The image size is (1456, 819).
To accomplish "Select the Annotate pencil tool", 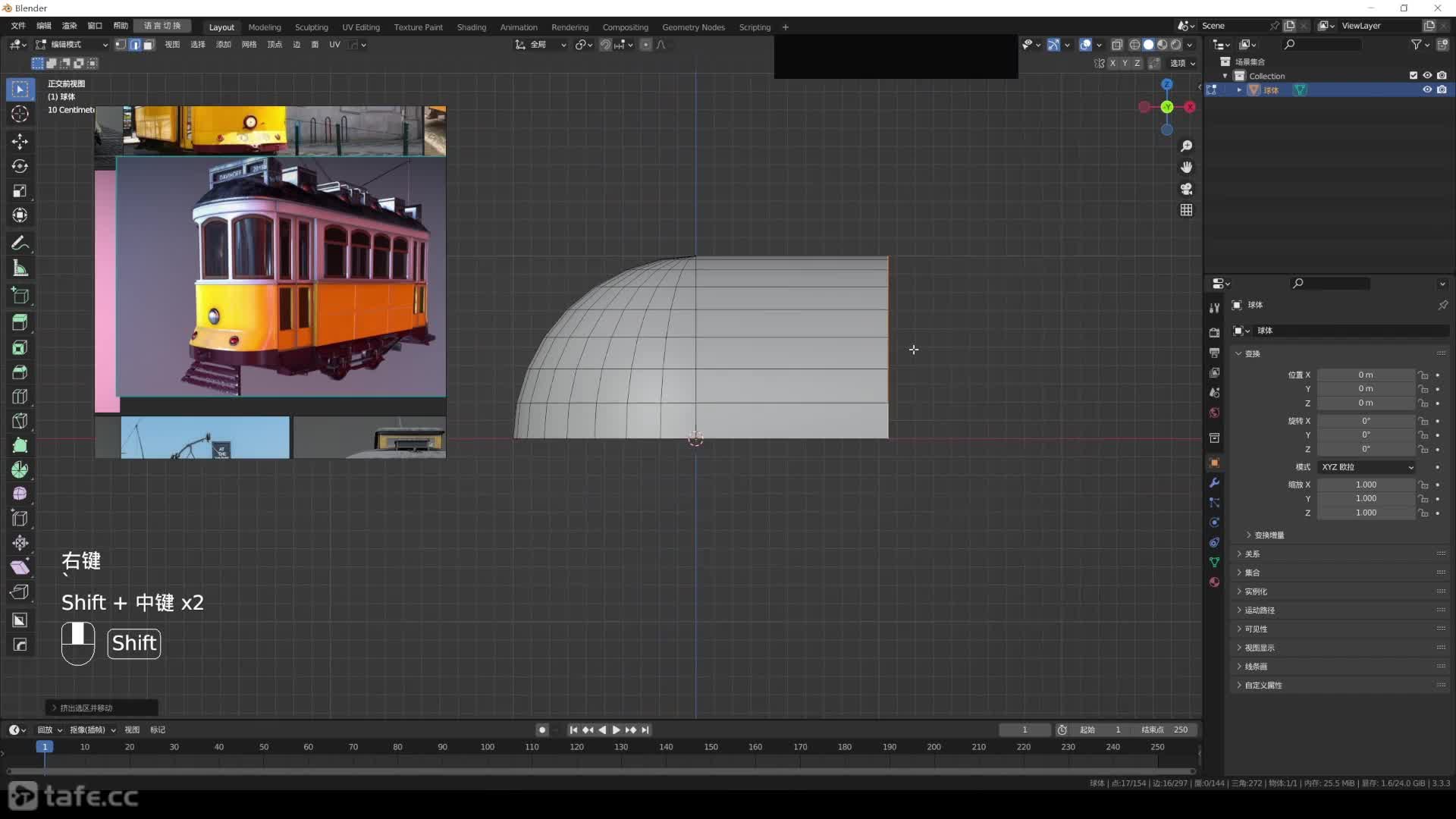I will (20, 243).
